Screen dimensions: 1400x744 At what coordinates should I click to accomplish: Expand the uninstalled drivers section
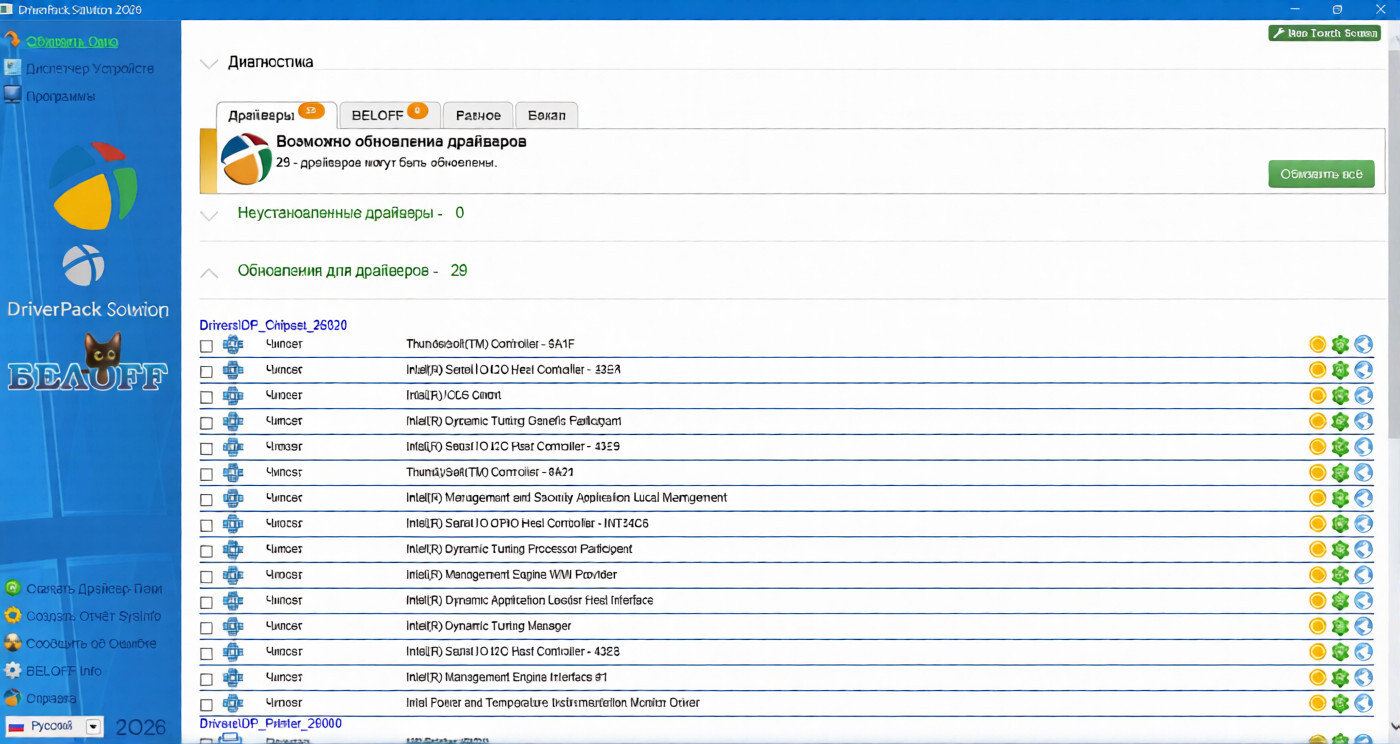[x=209, y=215]
